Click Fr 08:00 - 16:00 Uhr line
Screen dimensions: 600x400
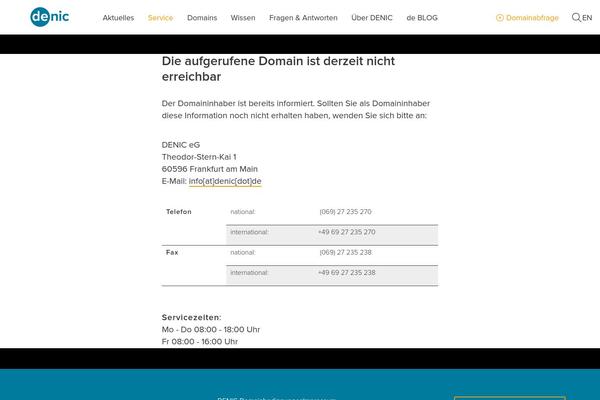click(200, 341)
